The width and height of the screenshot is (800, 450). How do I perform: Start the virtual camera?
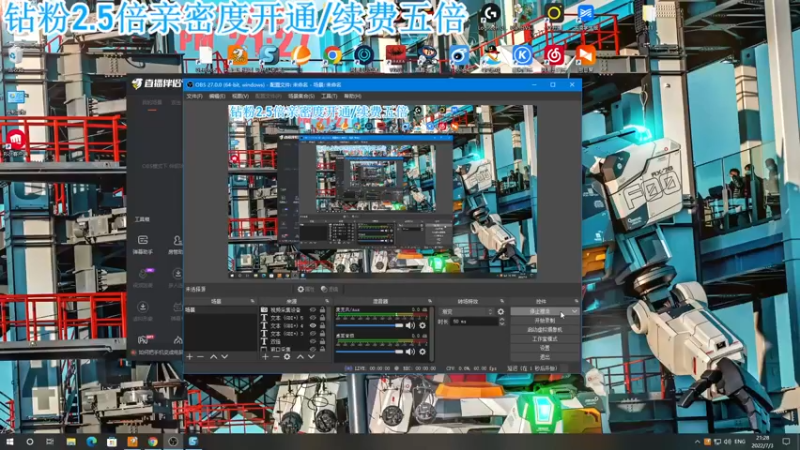click(545, 330)
